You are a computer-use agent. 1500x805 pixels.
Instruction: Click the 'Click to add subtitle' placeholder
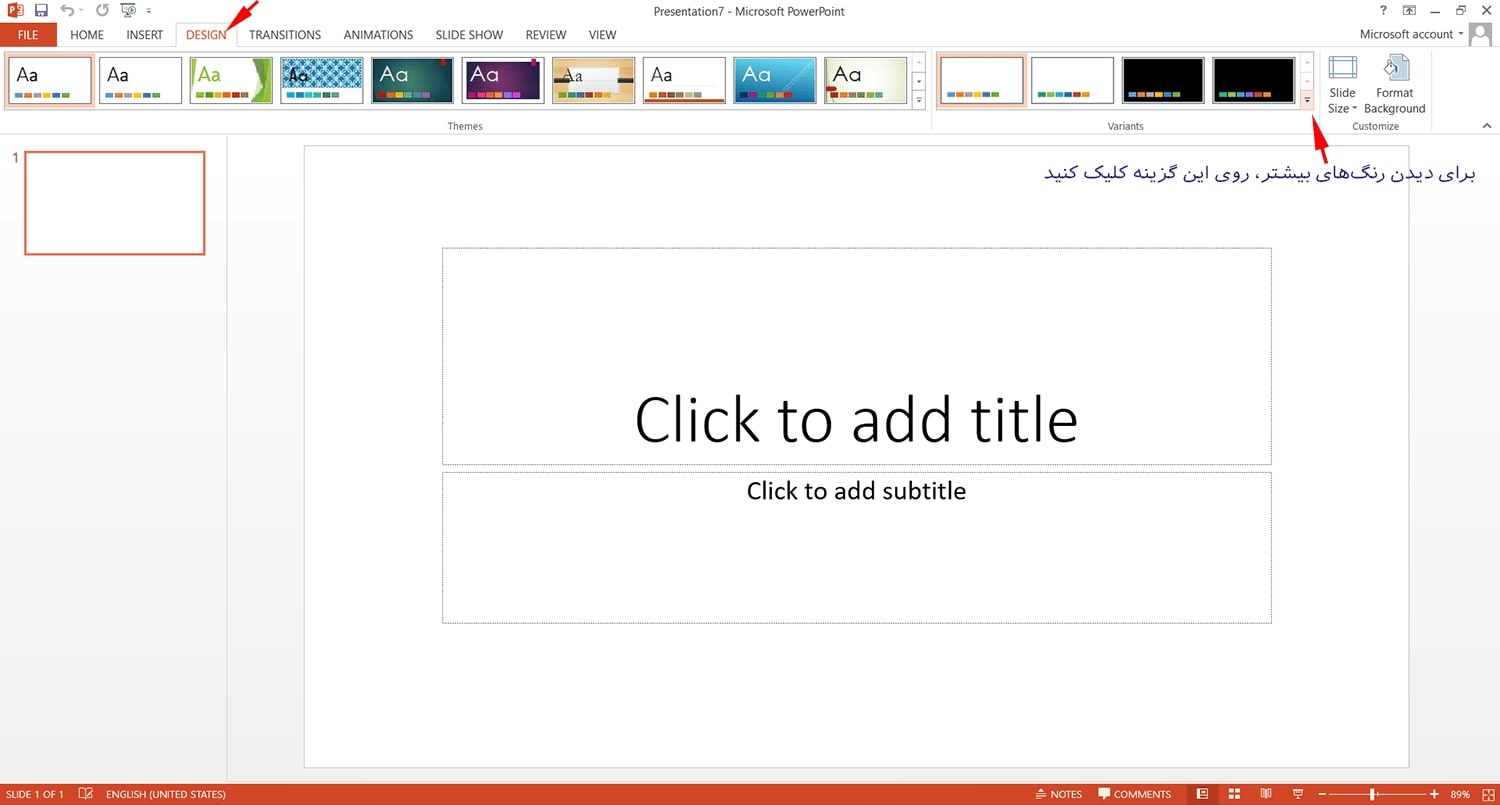point(857,548)
